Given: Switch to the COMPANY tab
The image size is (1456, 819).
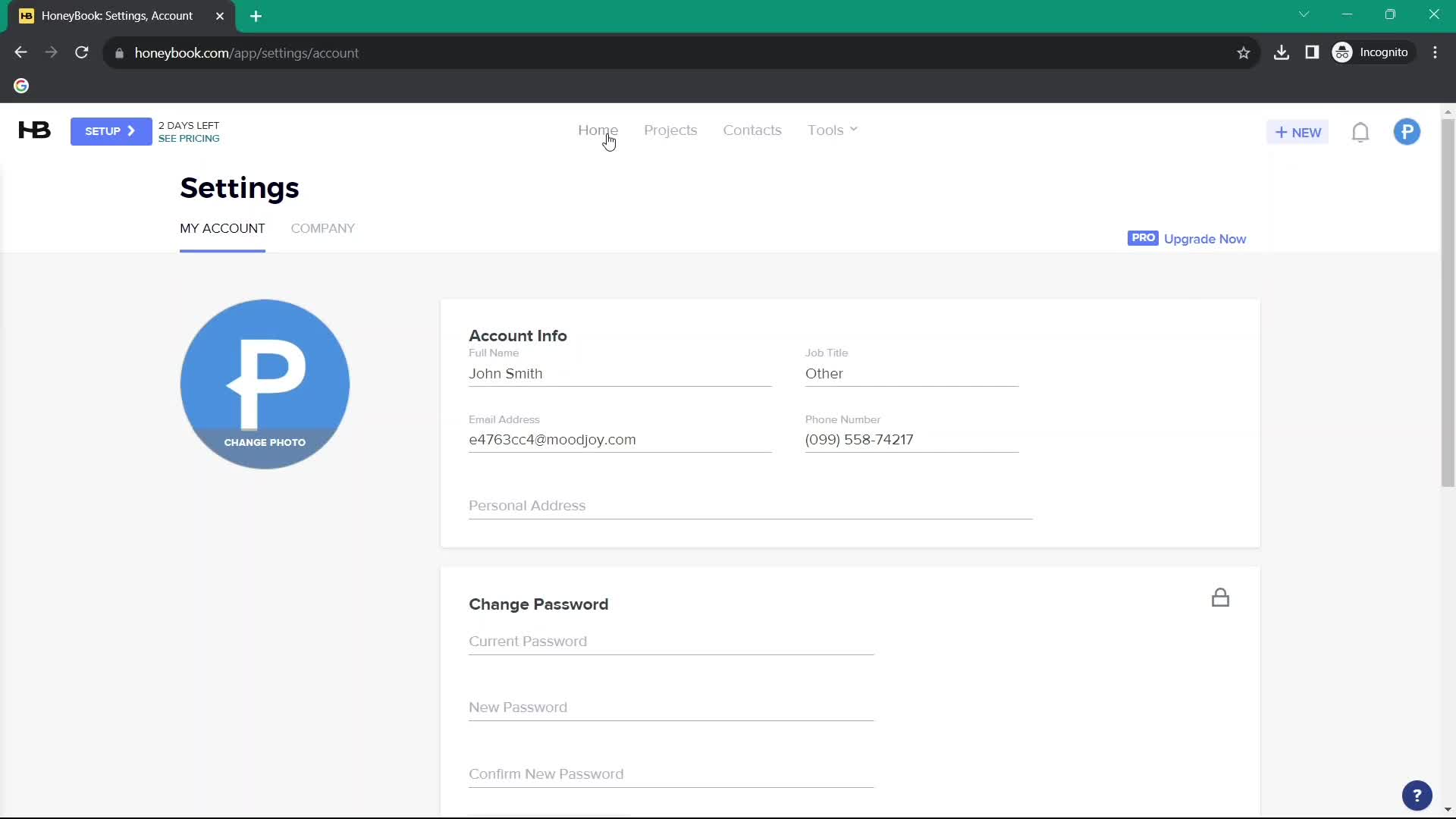Looking at the screenshot, I should click(323, 228).
